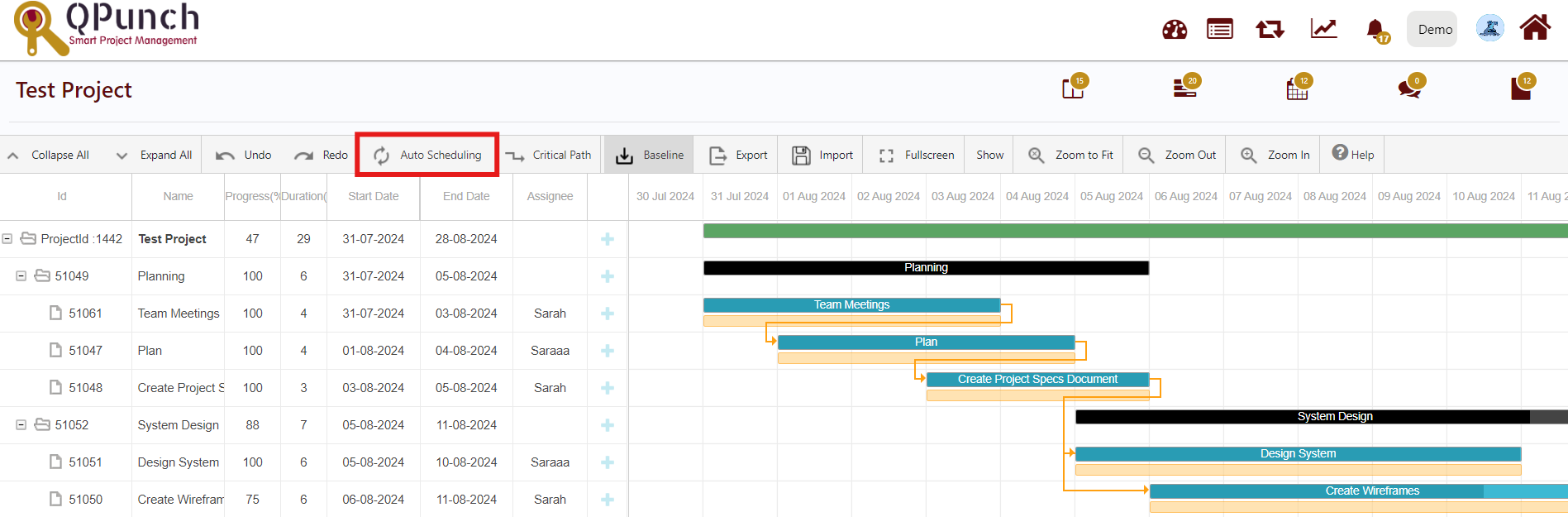Go to home via house icon
This screenshot has width=1568, height=517.
(1535, 28)
